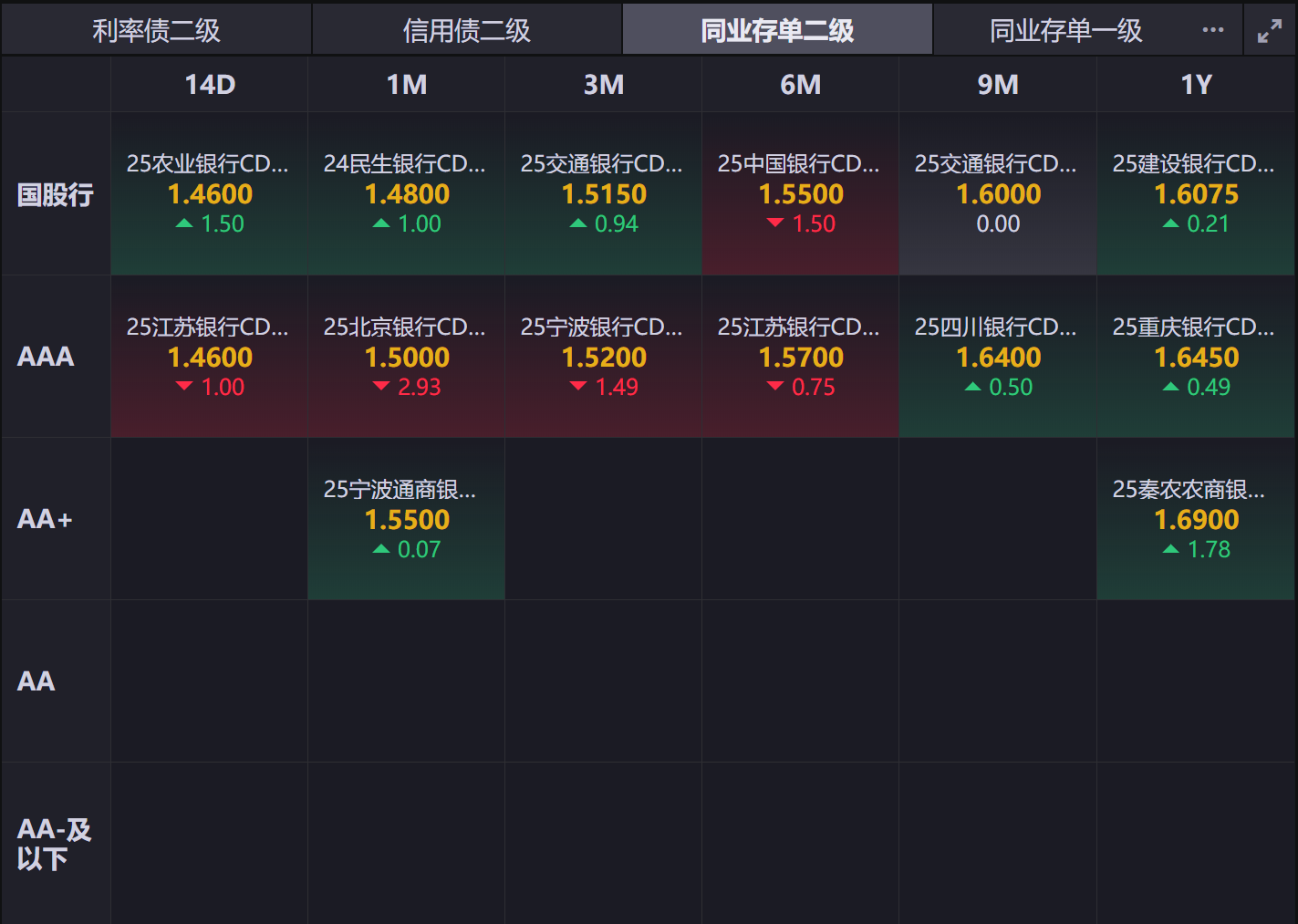Open 25重庆银行CD cell at 1.6450

pyautogui.click(x=1196, y=357)
